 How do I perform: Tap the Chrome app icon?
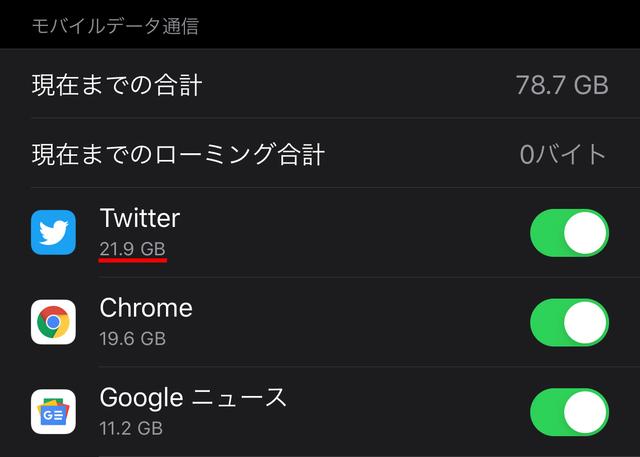(x=53, y=322)
